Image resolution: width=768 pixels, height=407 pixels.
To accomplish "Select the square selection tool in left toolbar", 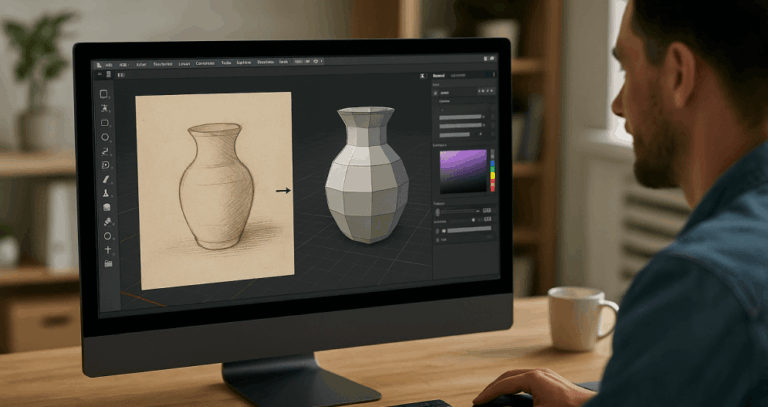I will 105,94.
